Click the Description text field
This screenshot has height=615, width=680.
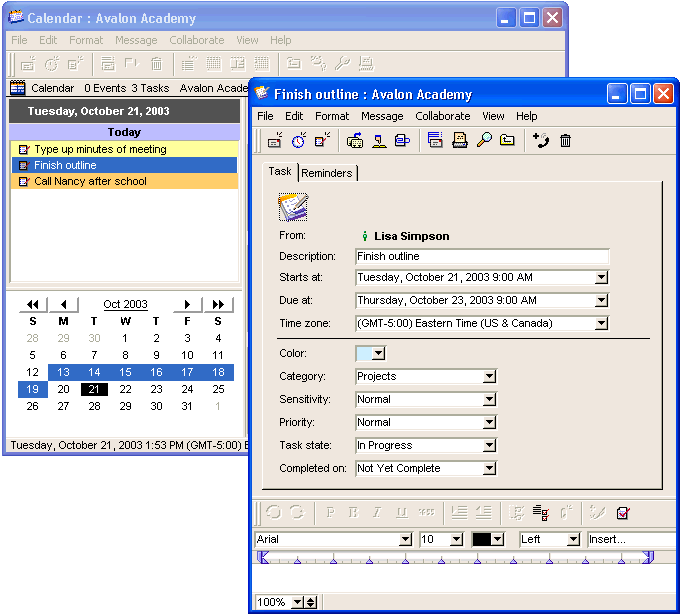click(x=482, y=256)
